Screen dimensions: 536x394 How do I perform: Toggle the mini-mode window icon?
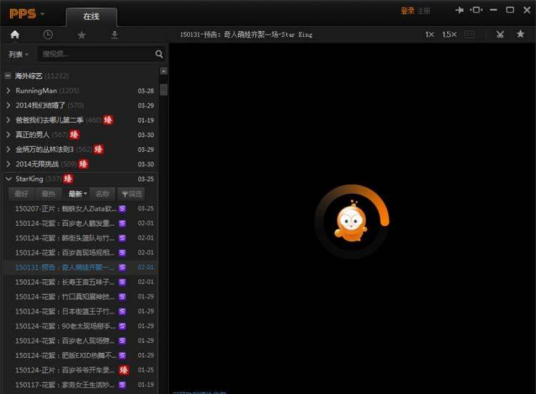tap(477, 10)
